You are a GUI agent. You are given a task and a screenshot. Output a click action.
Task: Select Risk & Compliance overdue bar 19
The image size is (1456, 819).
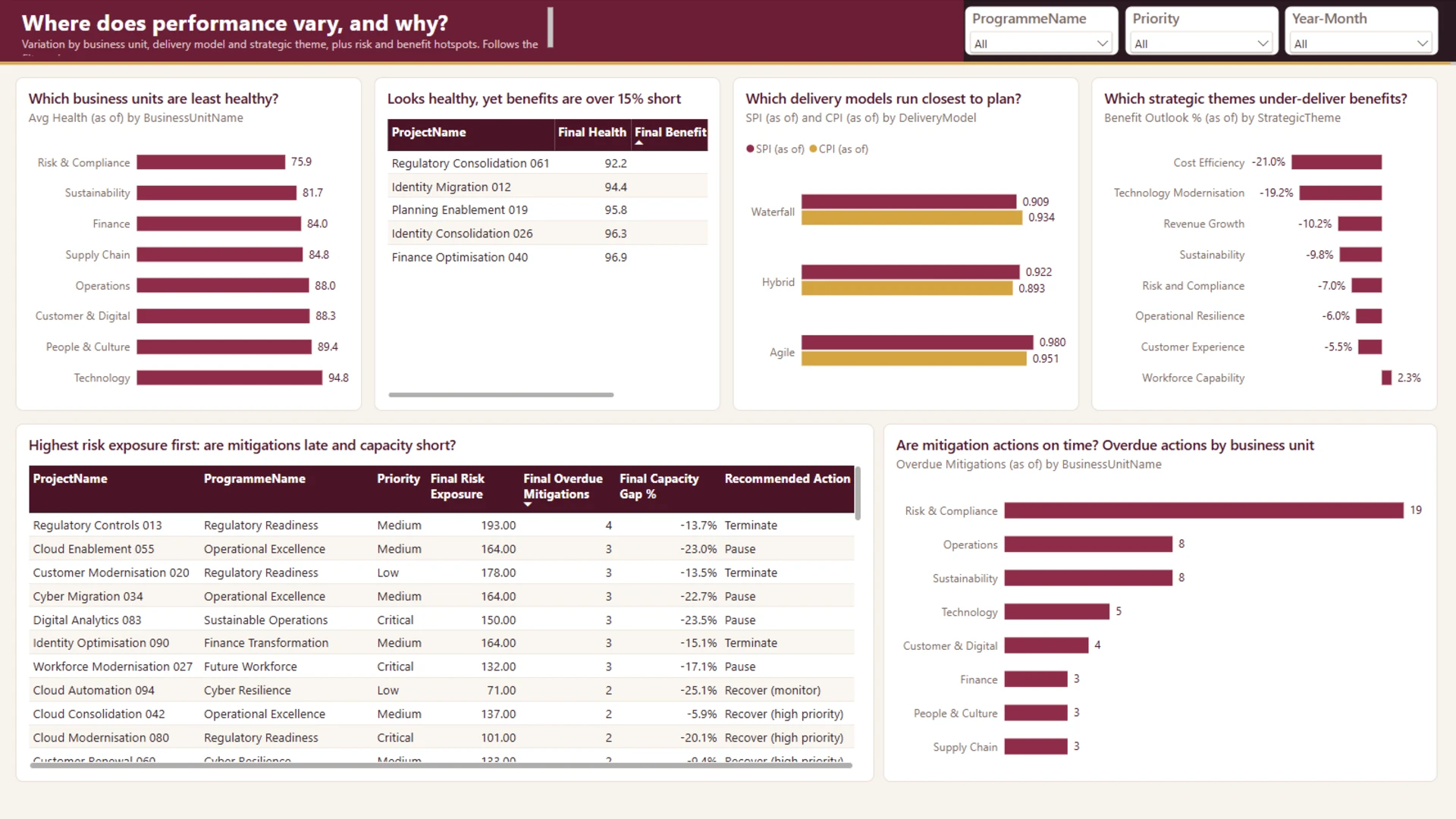click(1203, 510)
